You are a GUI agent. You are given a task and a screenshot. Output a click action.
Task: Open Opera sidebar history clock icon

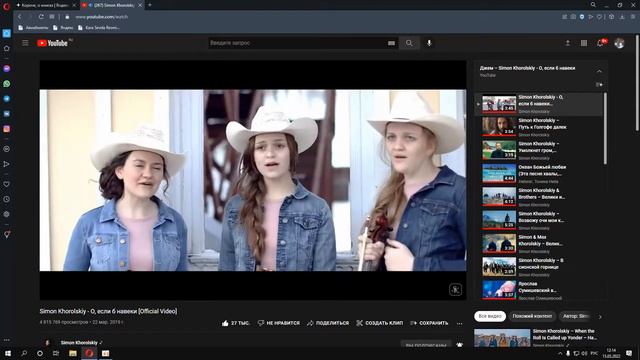point(7,199)
